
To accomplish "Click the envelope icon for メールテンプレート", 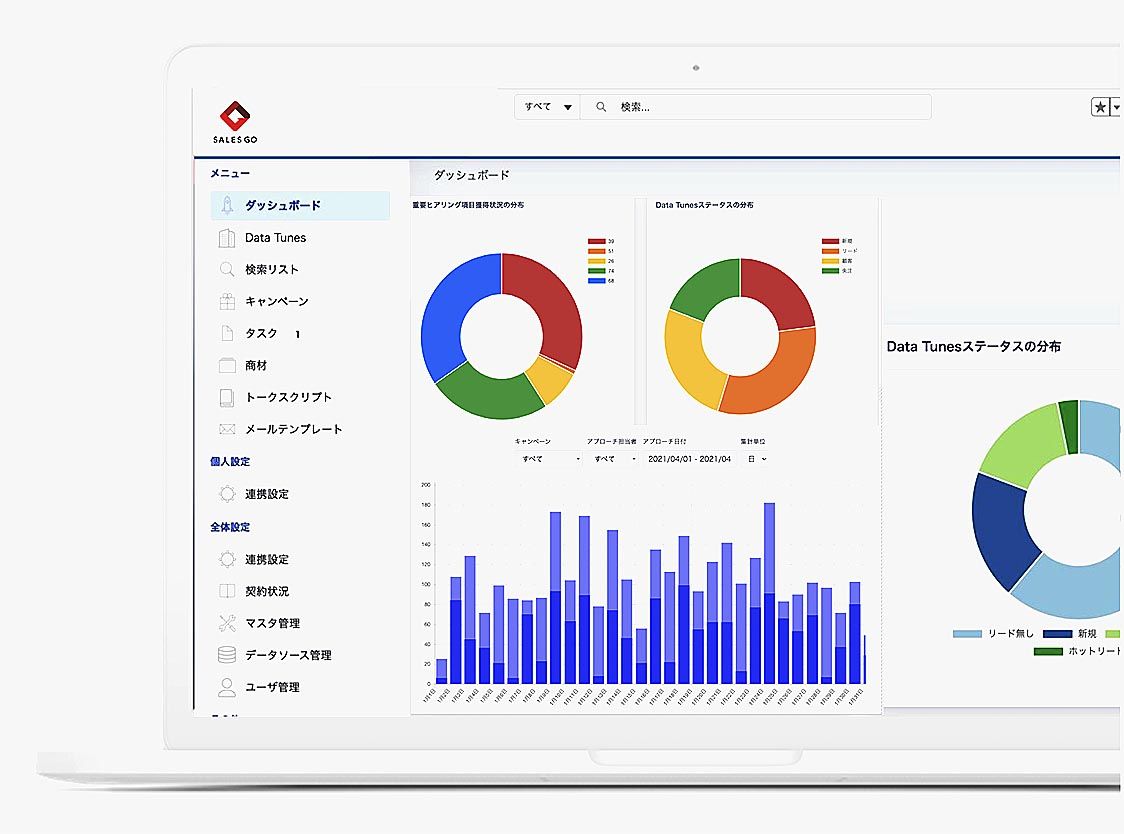I will coord(227,430).
